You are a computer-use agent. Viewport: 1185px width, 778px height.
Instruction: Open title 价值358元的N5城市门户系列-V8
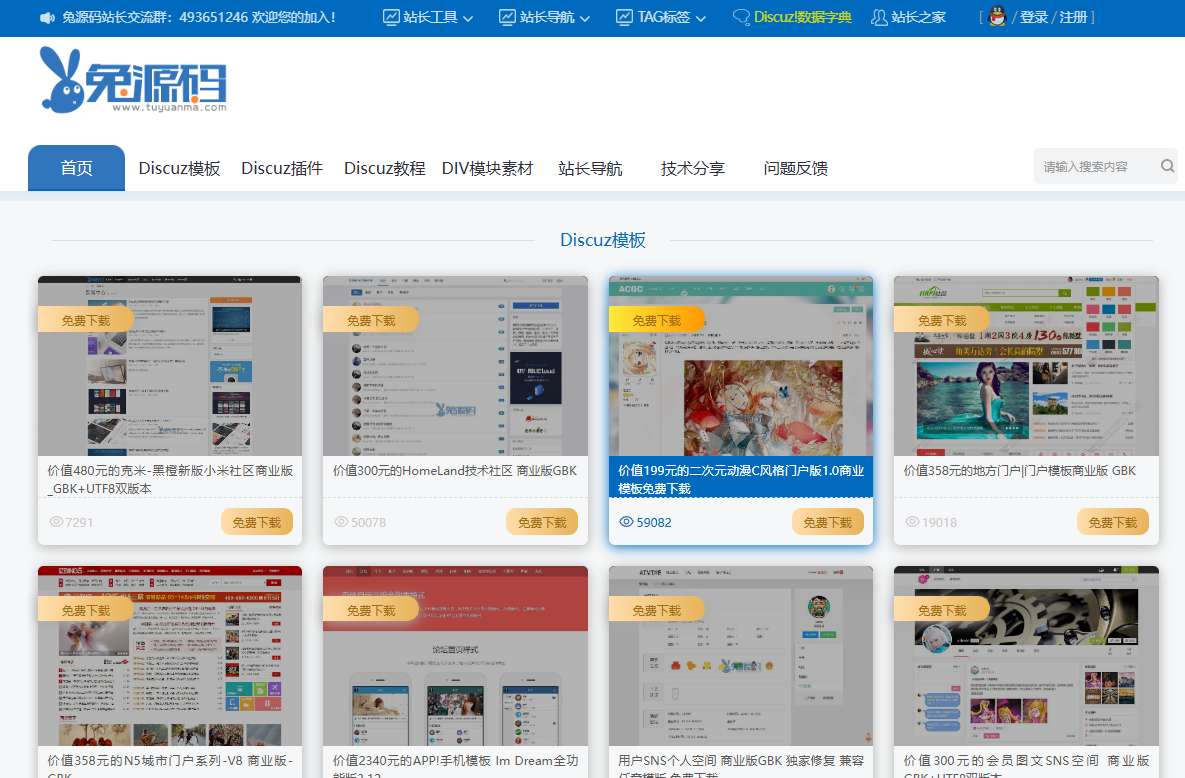coord(170,765)
